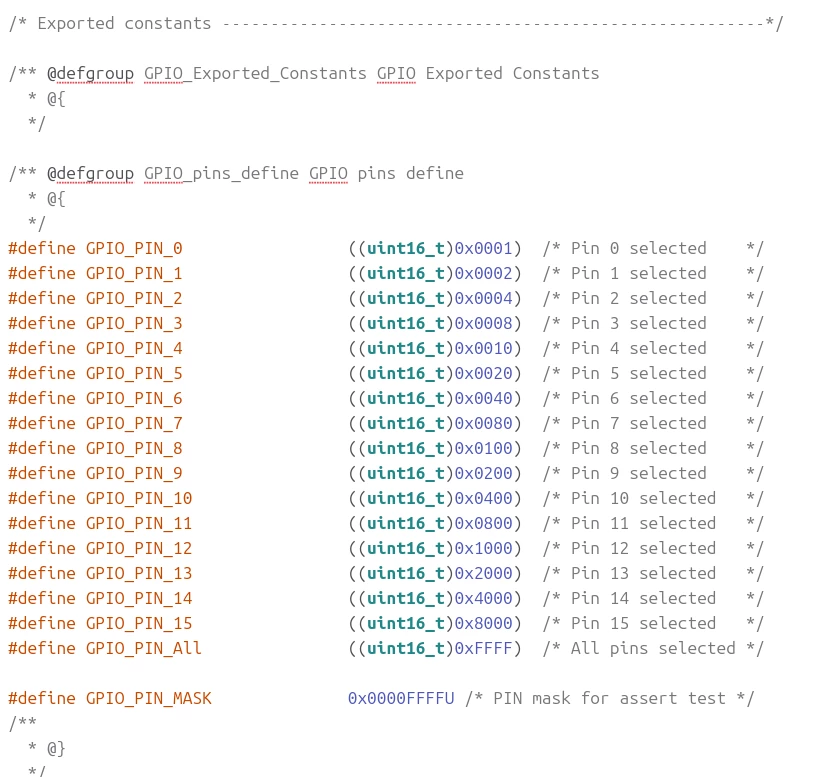834x777 pixels.
Task: Click the GPIO_PIN_11 macro name
Action: (139, 523)
